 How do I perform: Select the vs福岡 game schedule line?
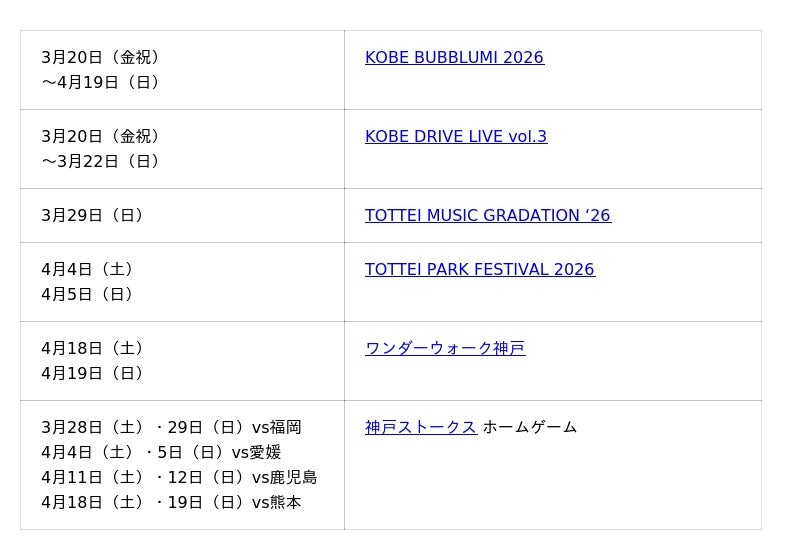coord(171,428)
